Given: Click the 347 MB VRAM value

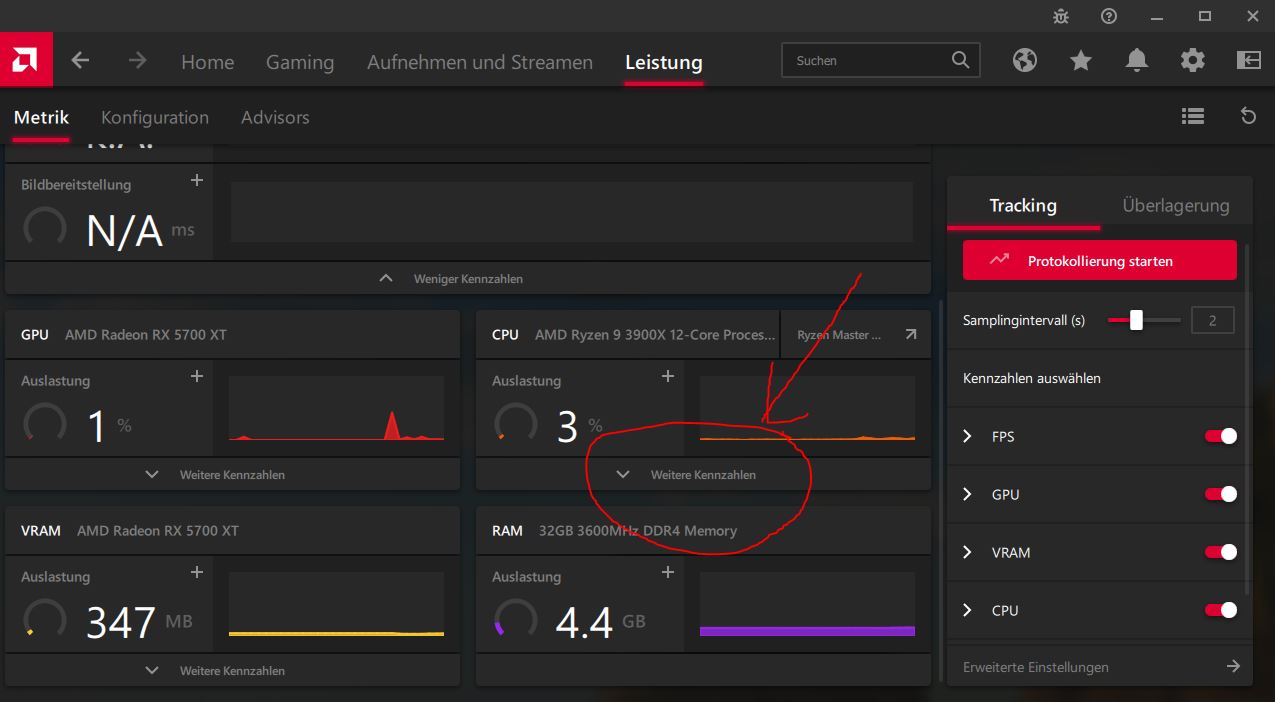Looking at the screenshot, I should point(139,622).
